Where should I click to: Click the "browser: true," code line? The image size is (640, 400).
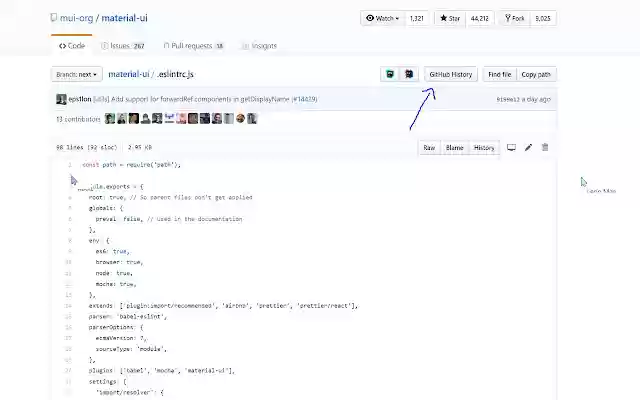coord(119,262)
